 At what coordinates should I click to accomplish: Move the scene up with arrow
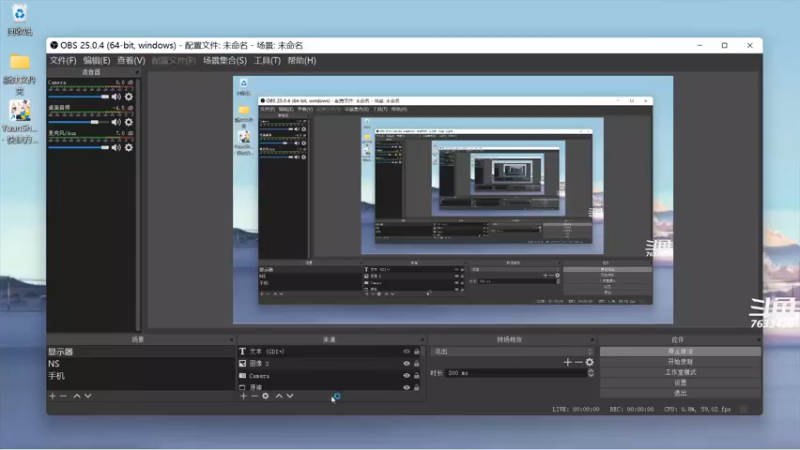pos(77,396)
